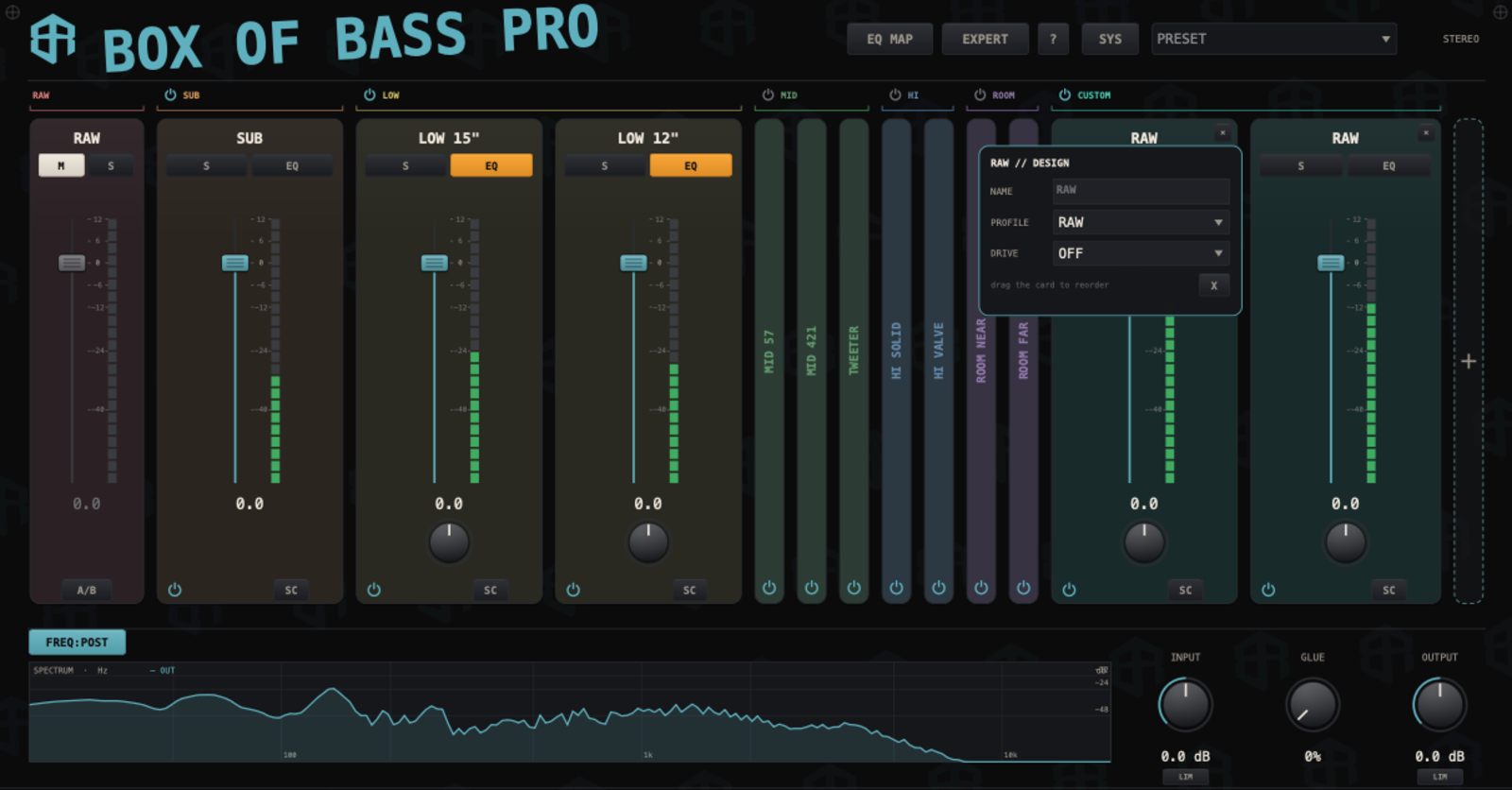The height and width of the screenshot is (790, 1512).
Task: Click the Box of Bass Pro logo icon
Action: [53, 40]
